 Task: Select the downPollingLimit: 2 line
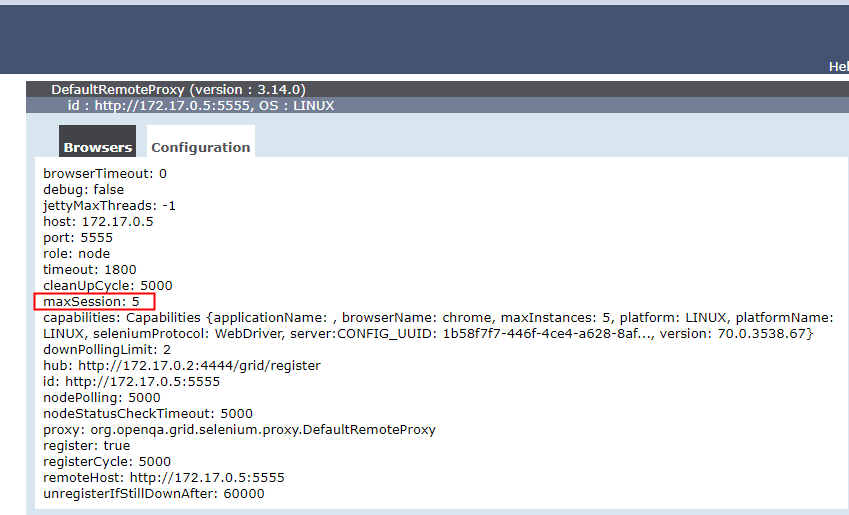[x=107, y=349]
